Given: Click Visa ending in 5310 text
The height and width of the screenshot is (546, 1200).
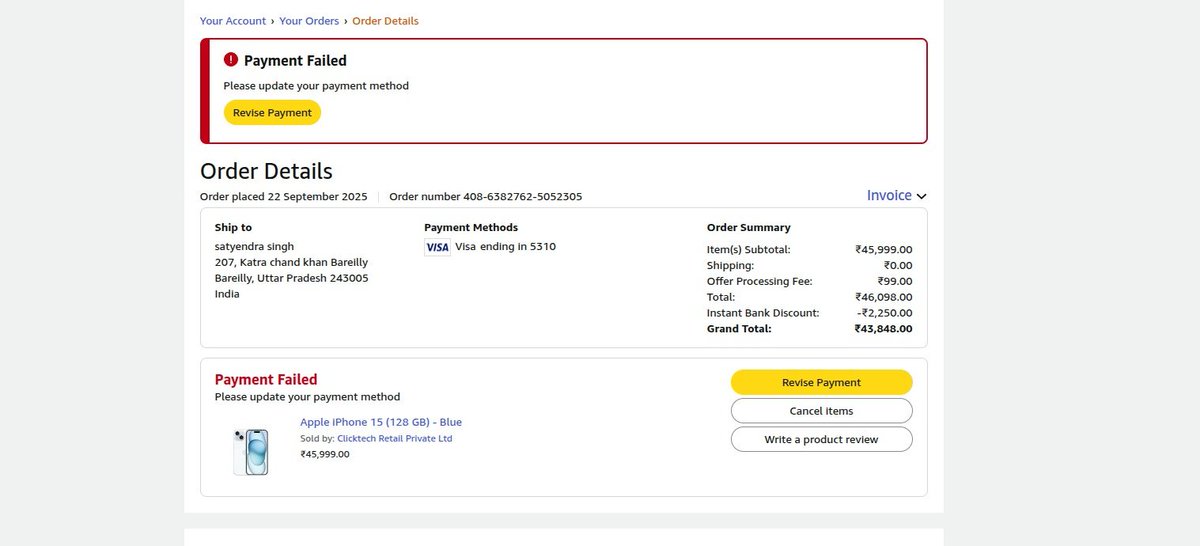Looking at the screenshot, I should click(x=505, y=246).
